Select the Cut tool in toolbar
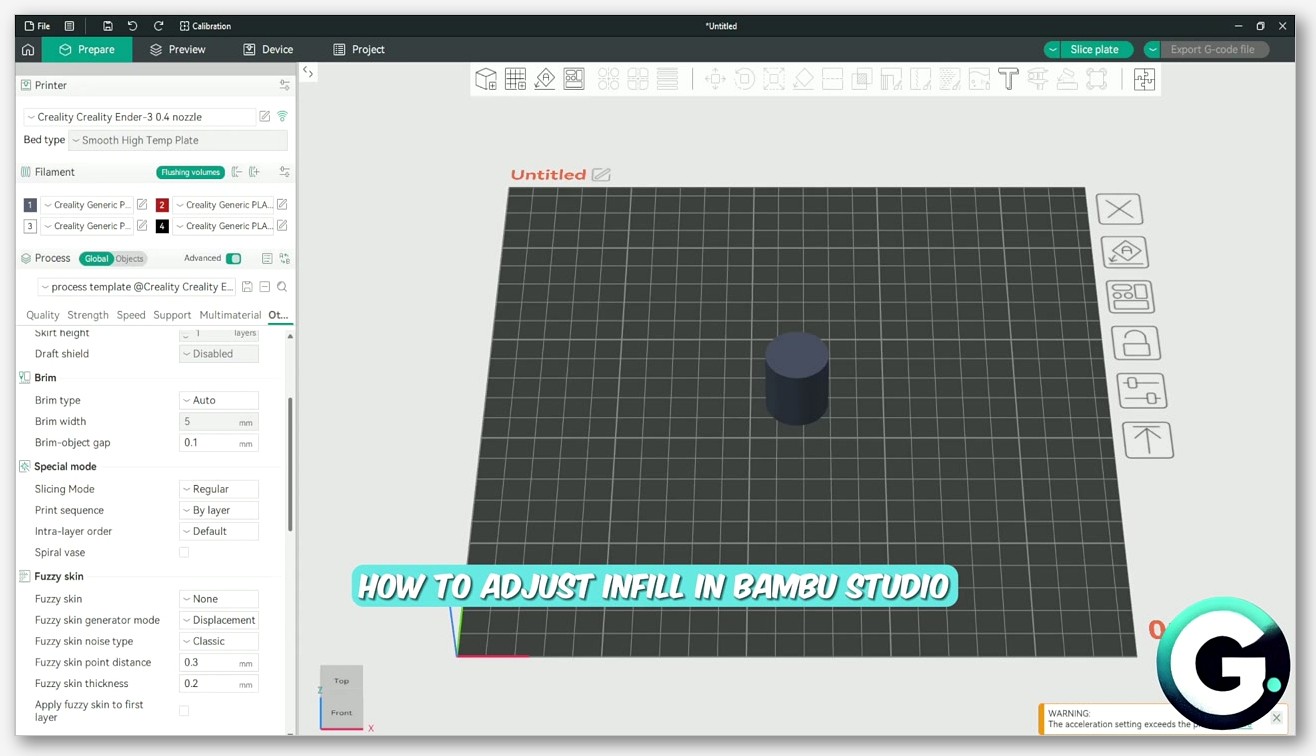 click(832, 79)
